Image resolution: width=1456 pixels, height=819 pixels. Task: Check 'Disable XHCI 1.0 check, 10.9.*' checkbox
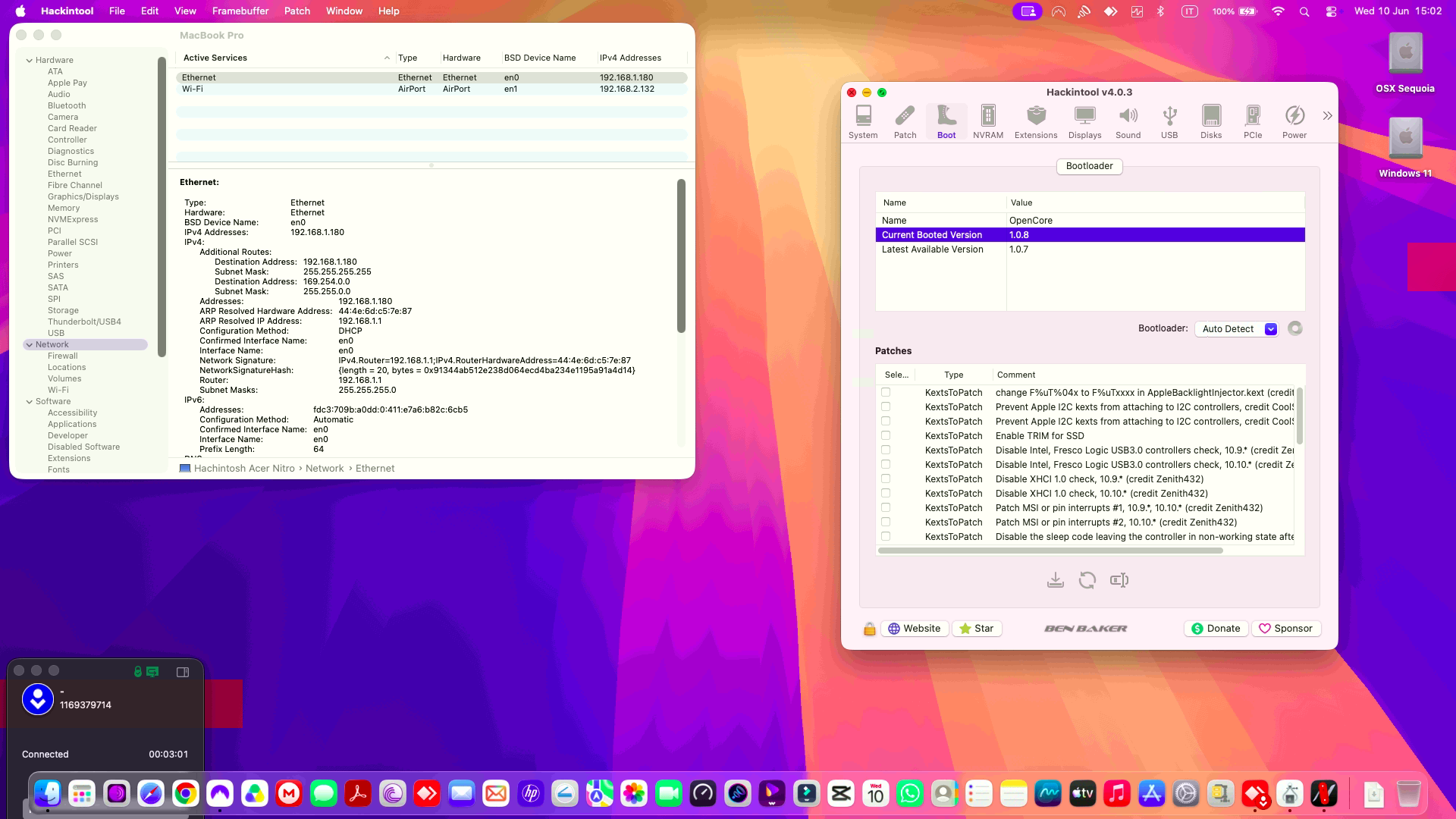(886, 479)
